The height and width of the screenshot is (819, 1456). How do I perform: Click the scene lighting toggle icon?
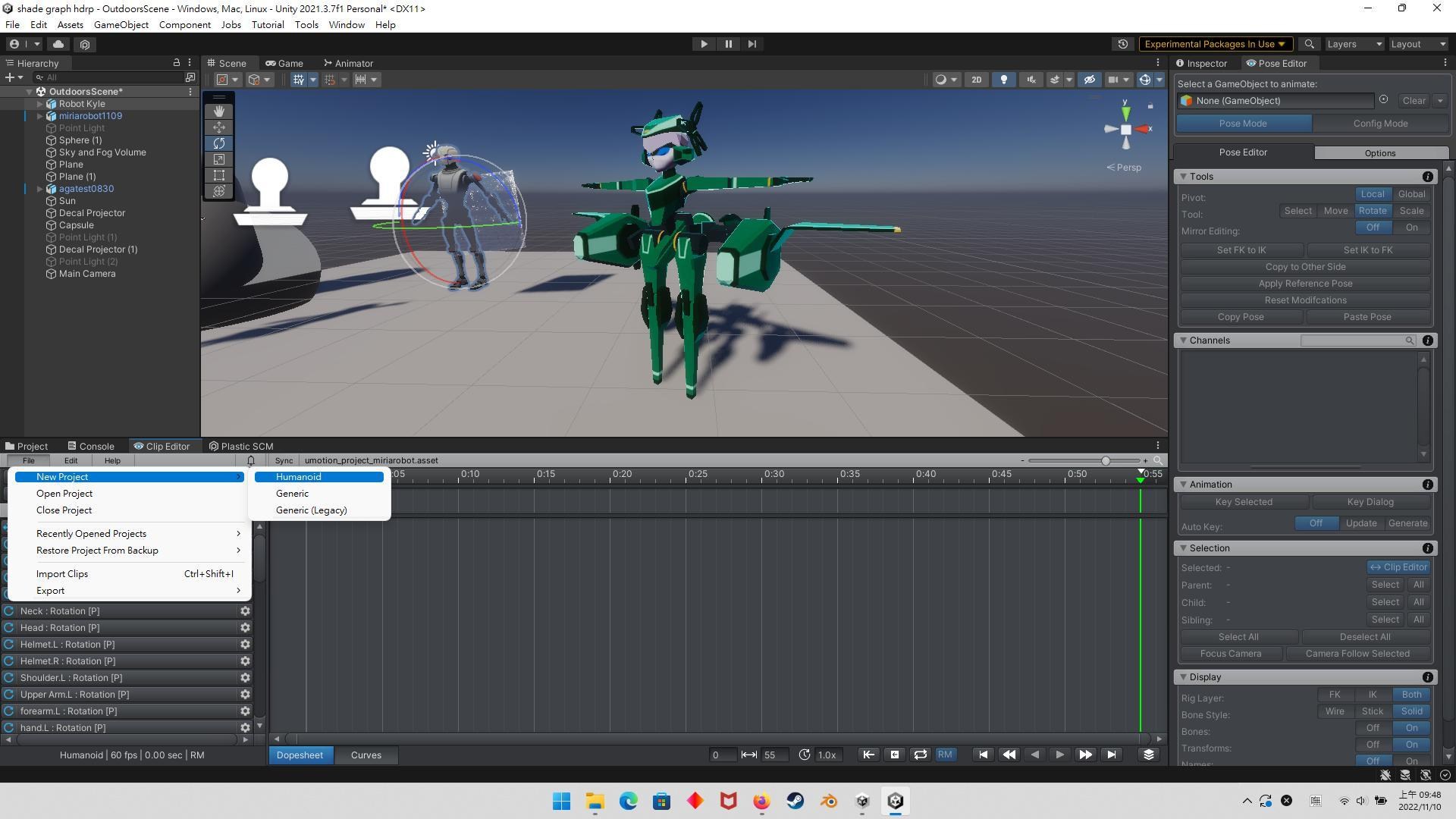1004,80
